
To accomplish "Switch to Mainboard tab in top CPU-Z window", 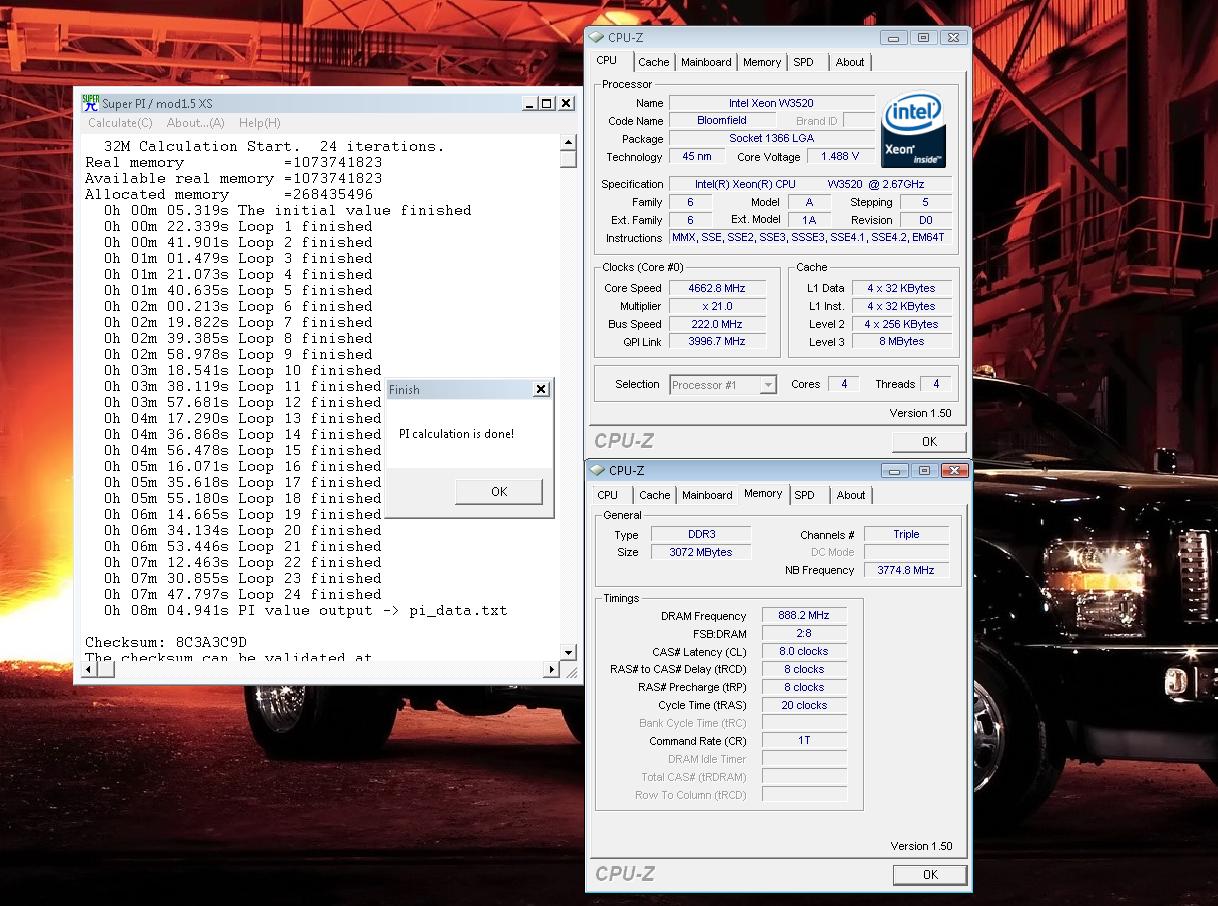I will pos(706,62).
